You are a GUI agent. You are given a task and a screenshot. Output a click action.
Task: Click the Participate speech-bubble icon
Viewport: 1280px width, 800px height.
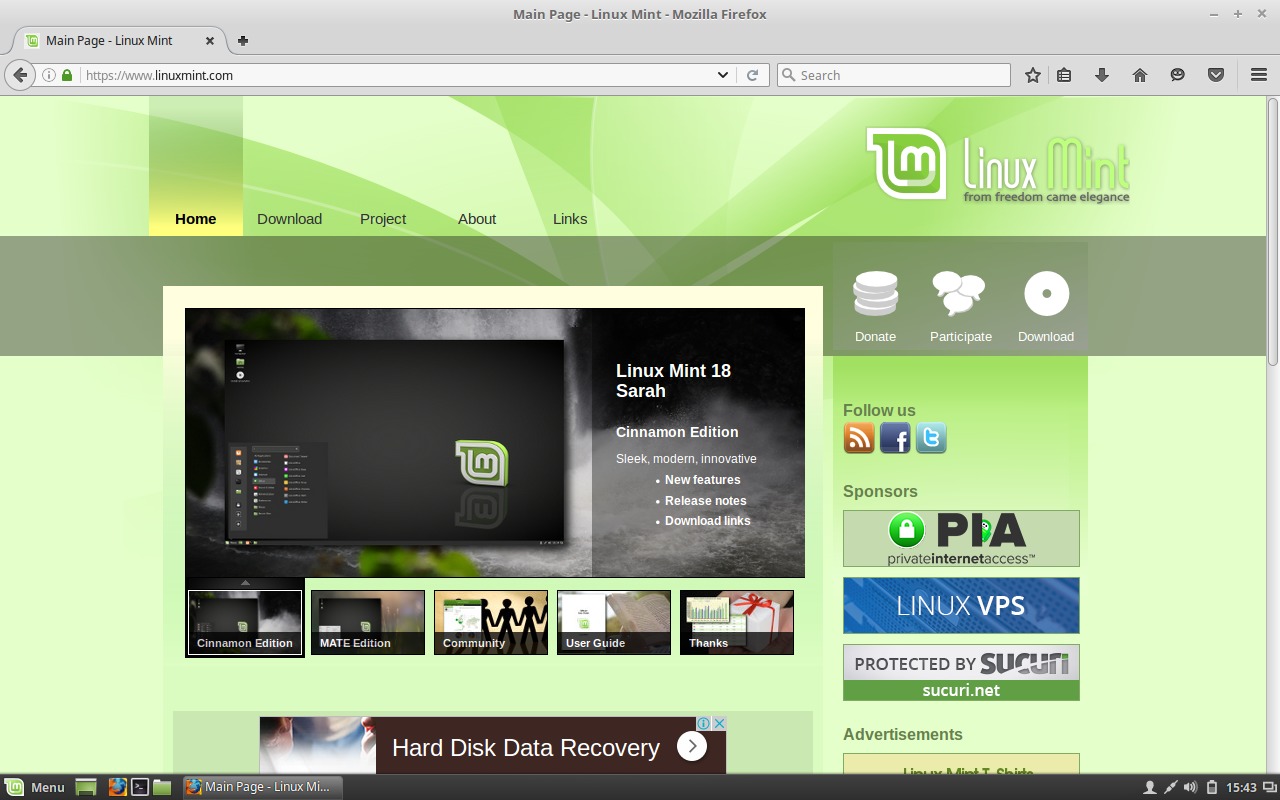click(958, 293)
